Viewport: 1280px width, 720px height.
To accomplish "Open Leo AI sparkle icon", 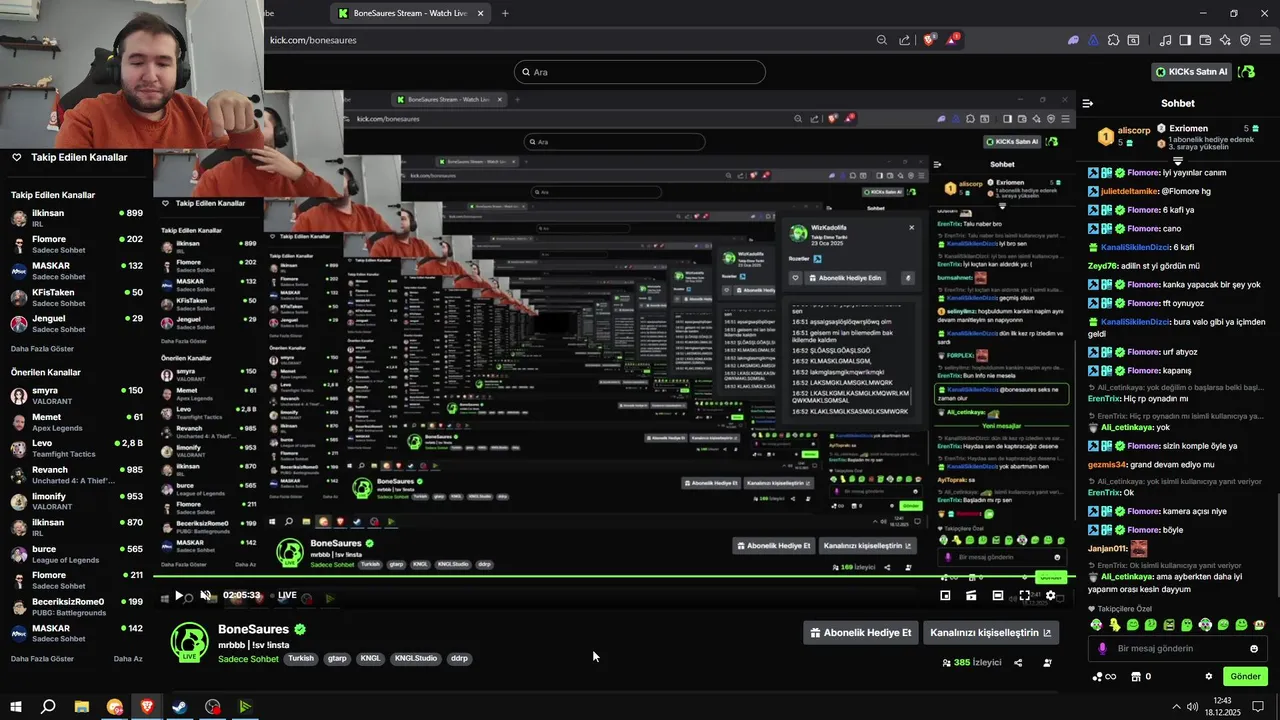I will pyautogui.click(x=1225, y=40).
